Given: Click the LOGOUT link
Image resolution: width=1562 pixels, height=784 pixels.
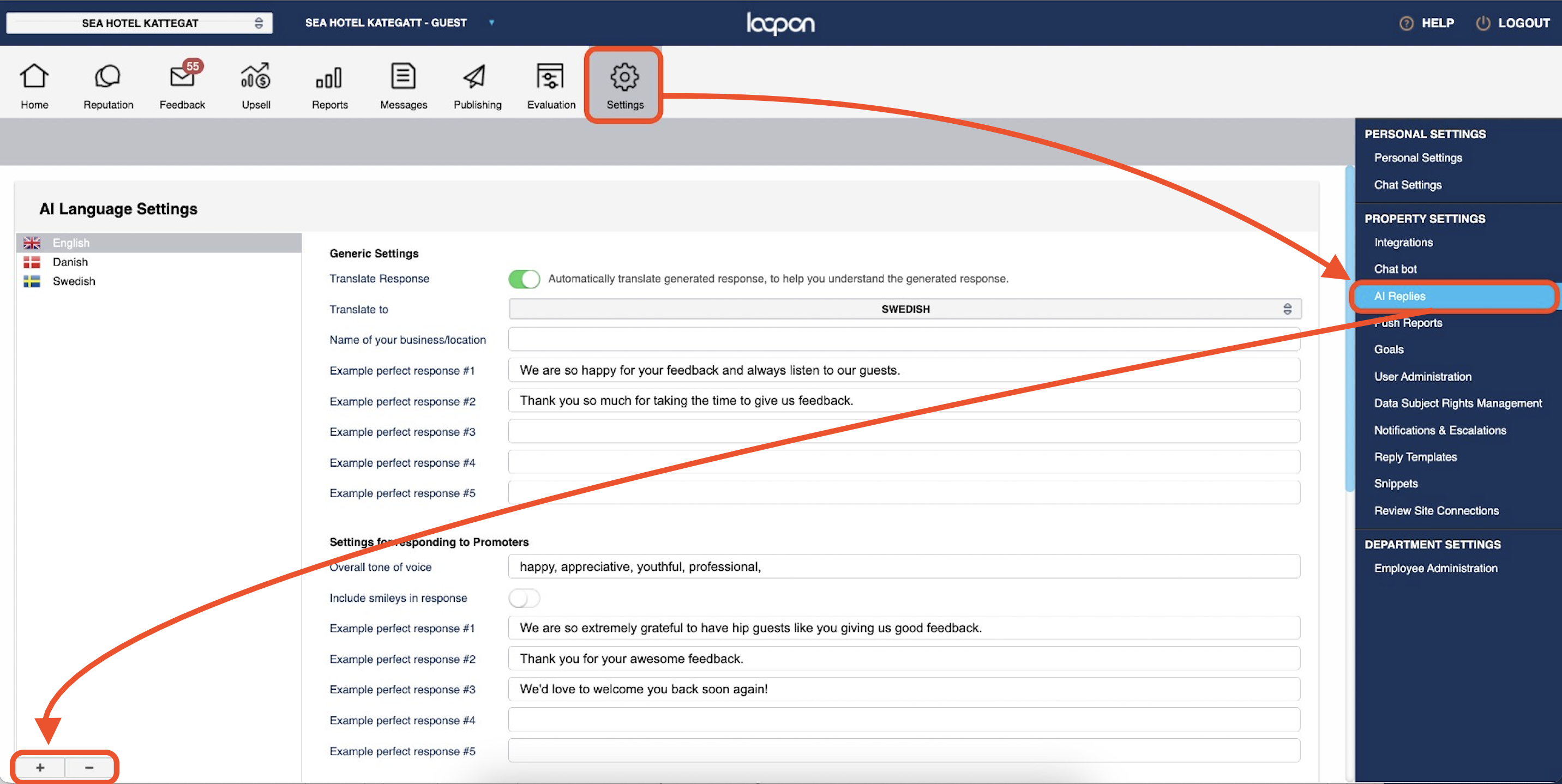Looking at the screenshot, I should 1524,23.
